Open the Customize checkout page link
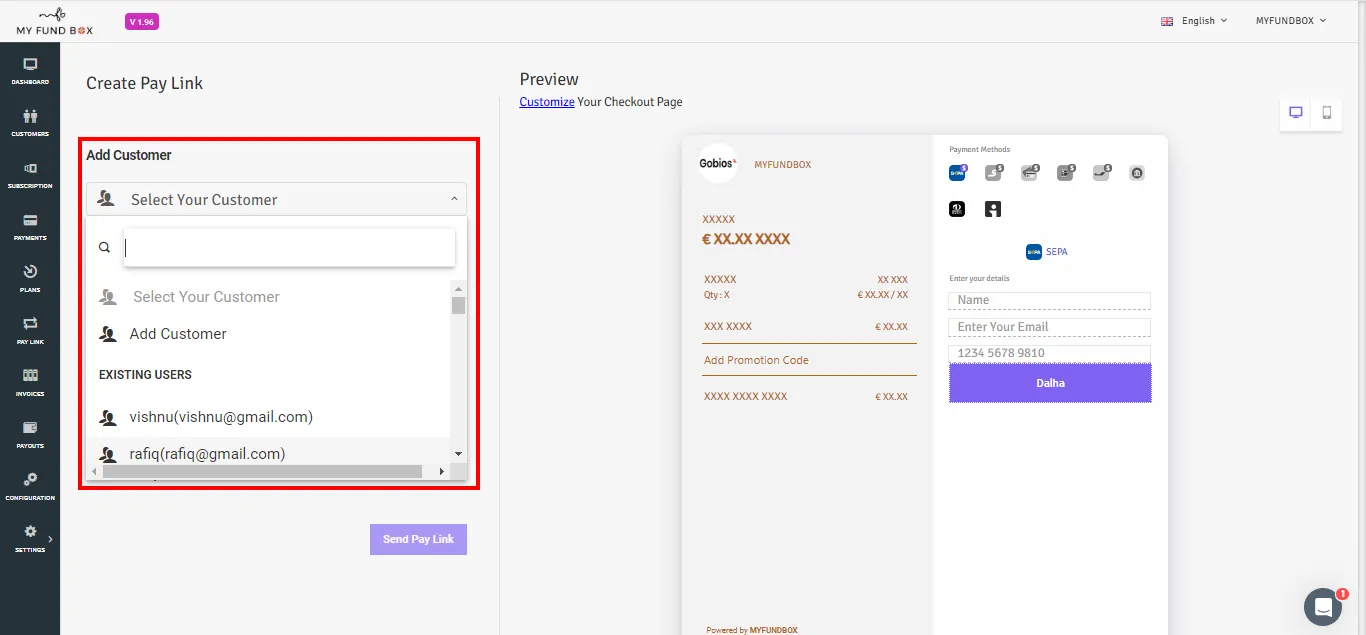Screen dimensions: 1366x635 tap(547, 102)
